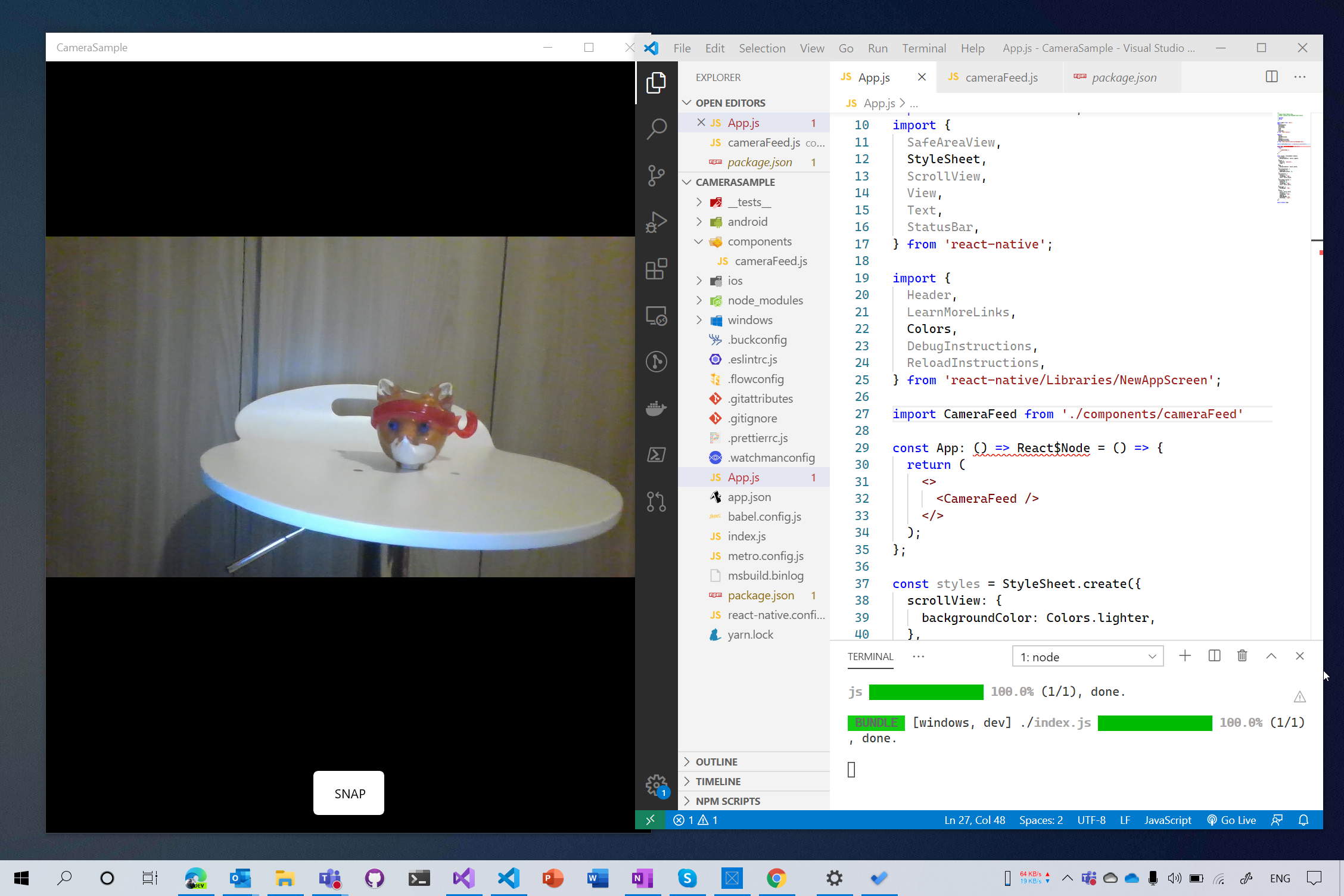Viewport: 1344px width, 896px height.
Task: Open the terminal selector dropdown '1: node'
Action: pyautogui.click(x=1087, y=657)
